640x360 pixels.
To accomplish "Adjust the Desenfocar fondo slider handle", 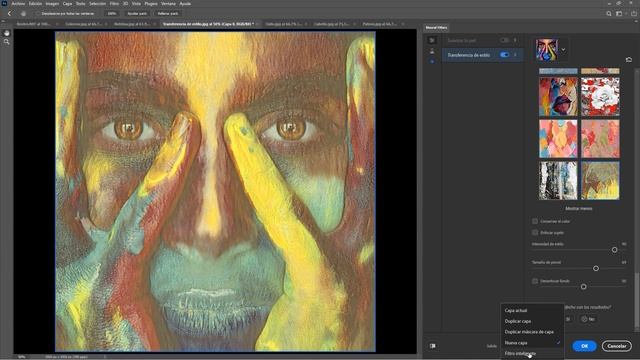I will coord(583,287).
